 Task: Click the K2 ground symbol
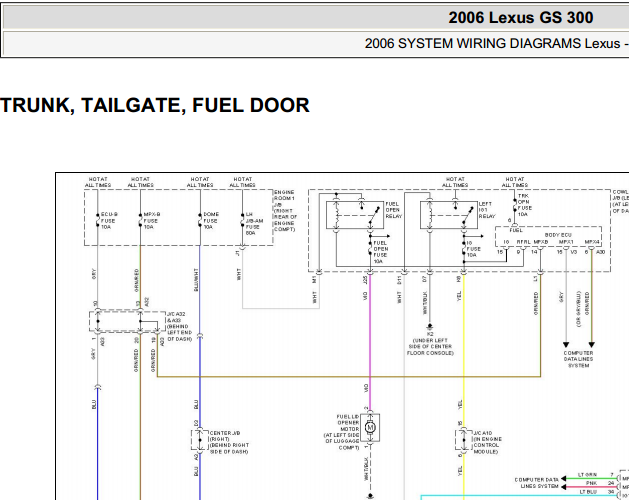(430, 326)
